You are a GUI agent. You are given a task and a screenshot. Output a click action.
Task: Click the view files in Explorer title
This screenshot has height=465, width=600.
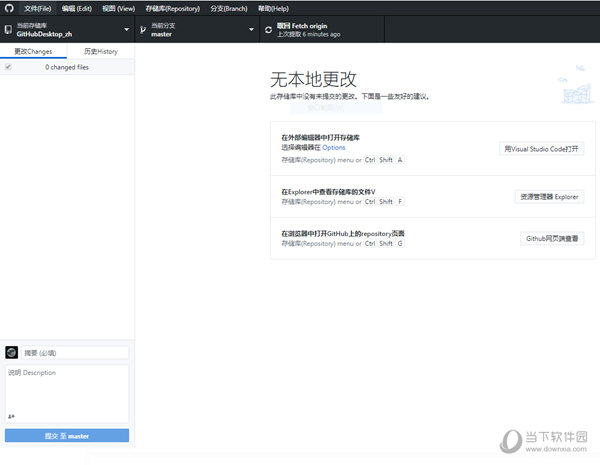pos(328,192)
